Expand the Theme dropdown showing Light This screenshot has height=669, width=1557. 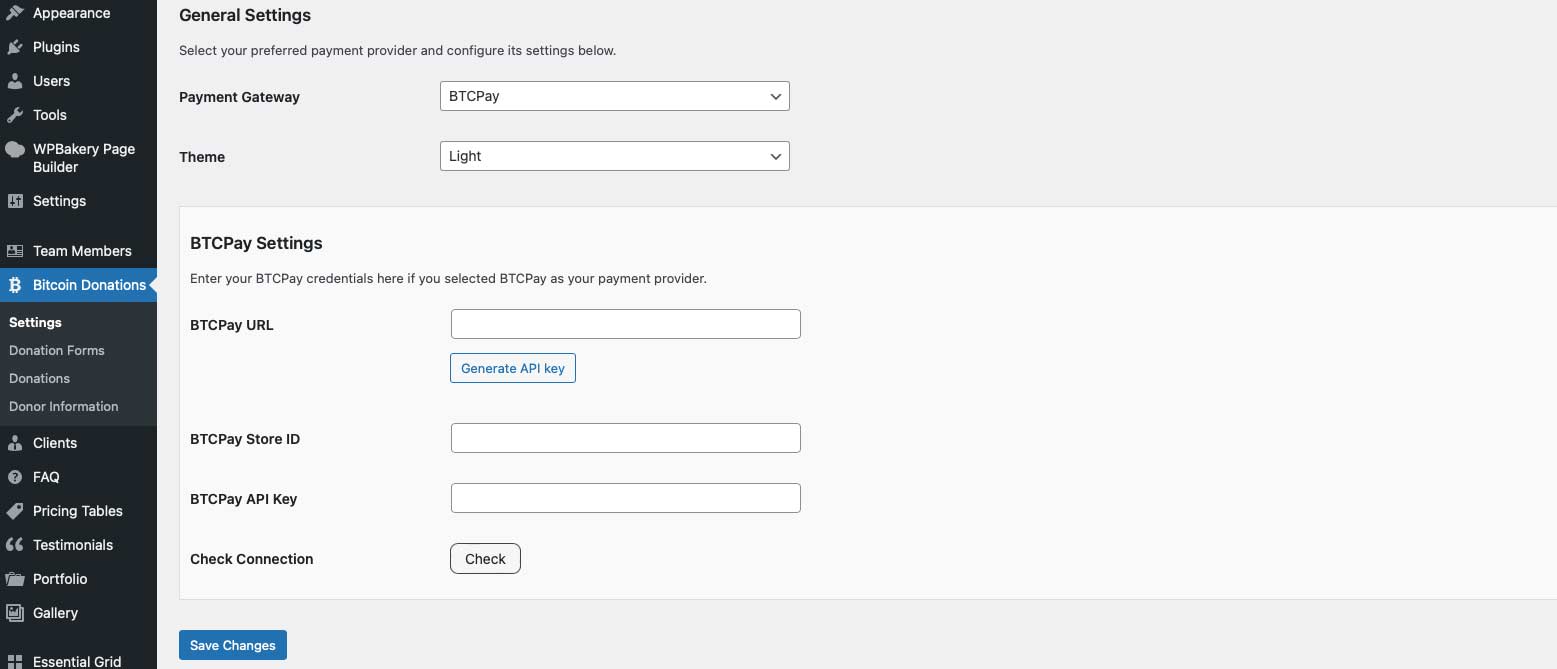point(614,156)
